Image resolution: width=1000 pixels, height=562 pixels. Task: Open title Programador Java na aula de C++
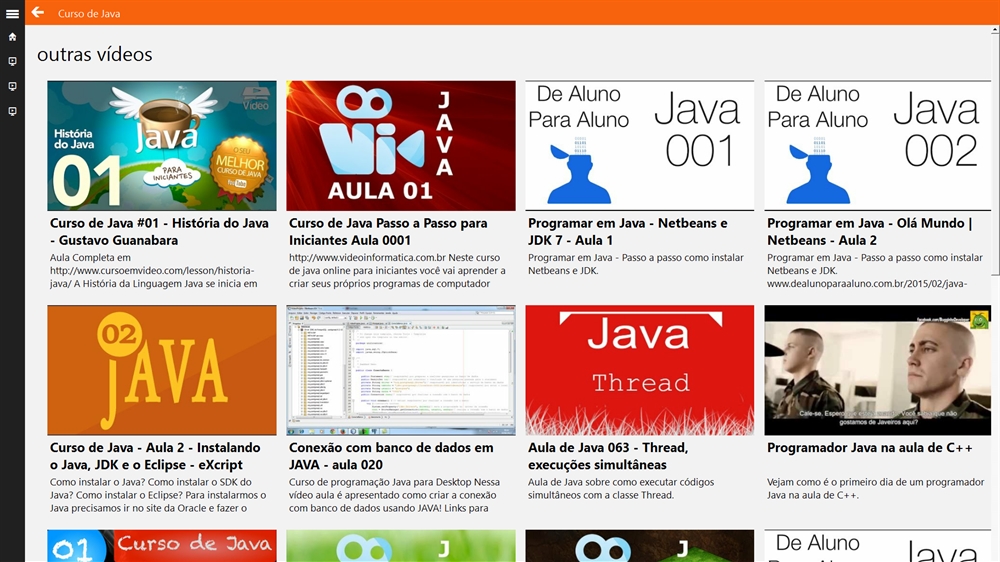tap(869, 448)
